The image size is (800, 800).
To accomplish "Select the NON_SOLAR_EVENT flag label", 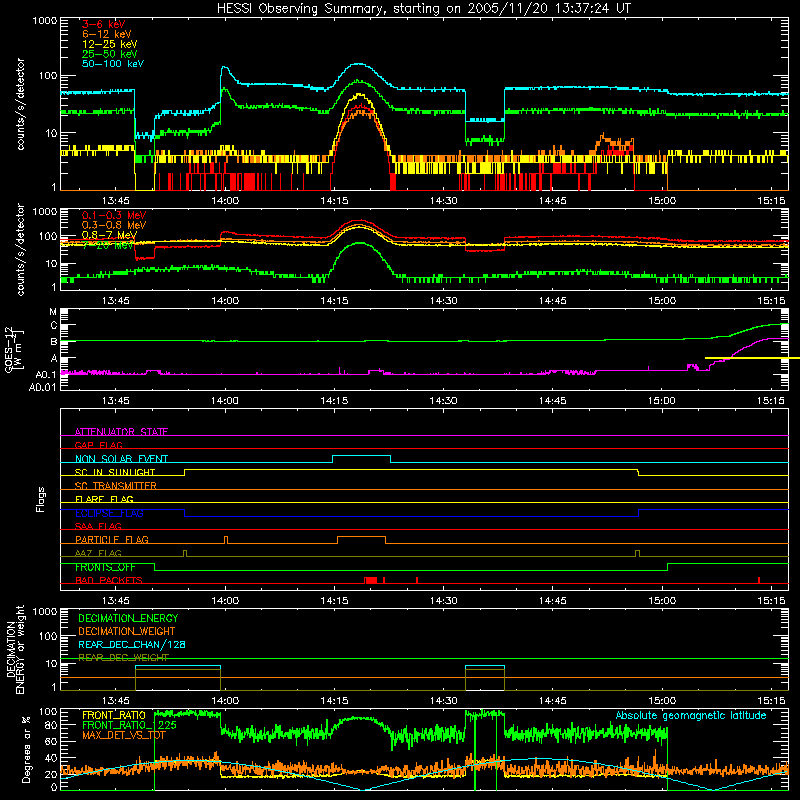I will [x=121, y=459].
